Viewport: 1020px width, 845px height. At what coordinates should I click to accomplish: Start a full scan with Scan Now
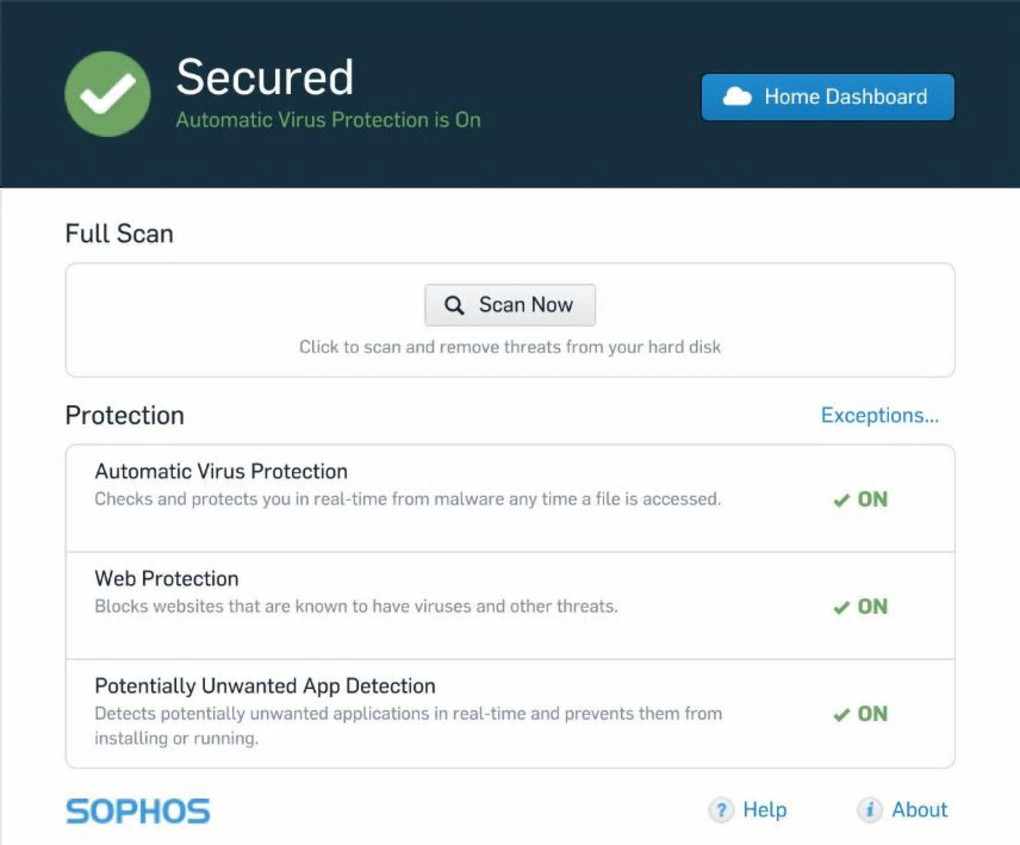pos(510,305)
